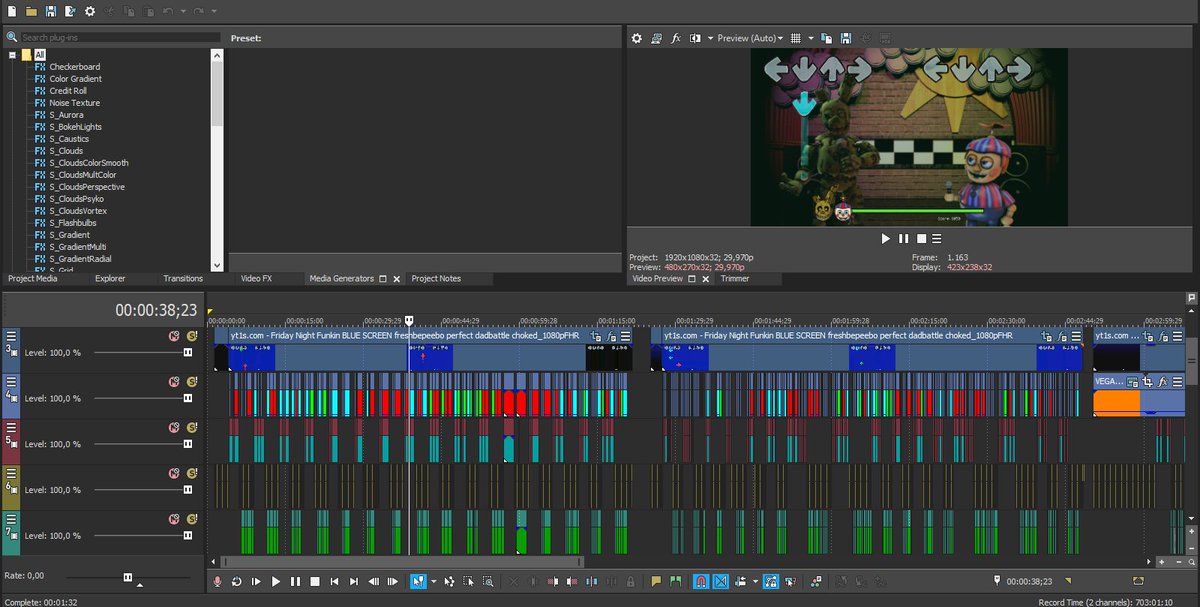Switch to the Transitions tab
Screen dimensions: 1200x607
[x=183, y=278]
